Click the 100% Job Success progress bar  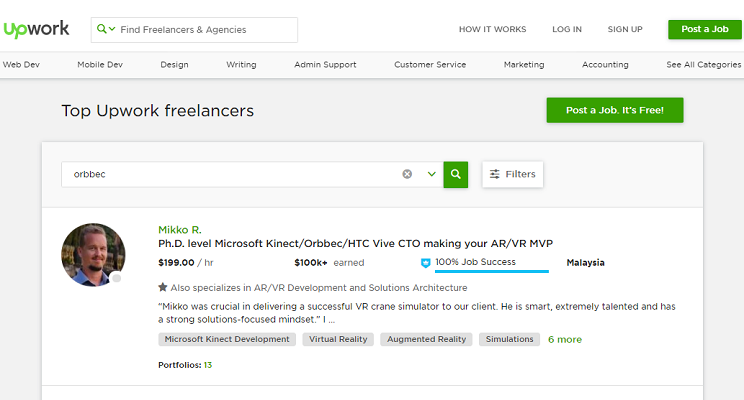click(x=492, y=271)
